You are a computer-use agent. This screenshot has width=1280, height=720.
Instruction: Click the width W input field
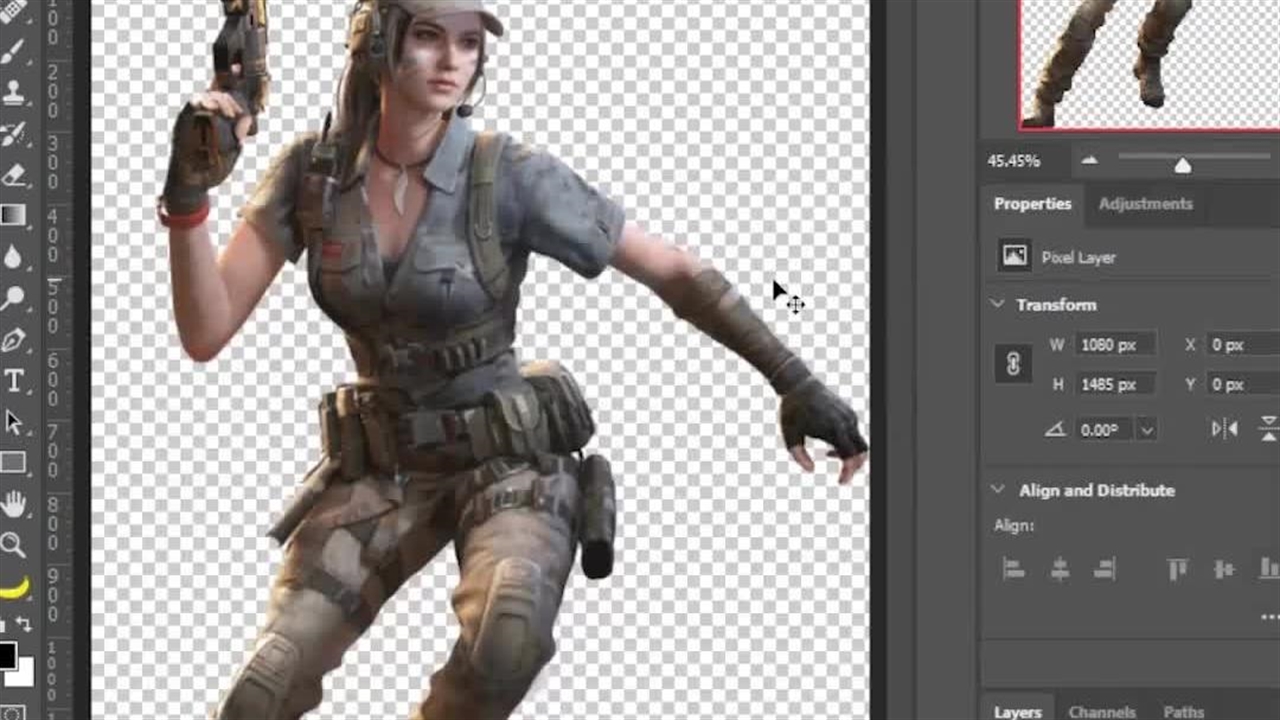click(x=1114, y=345)
